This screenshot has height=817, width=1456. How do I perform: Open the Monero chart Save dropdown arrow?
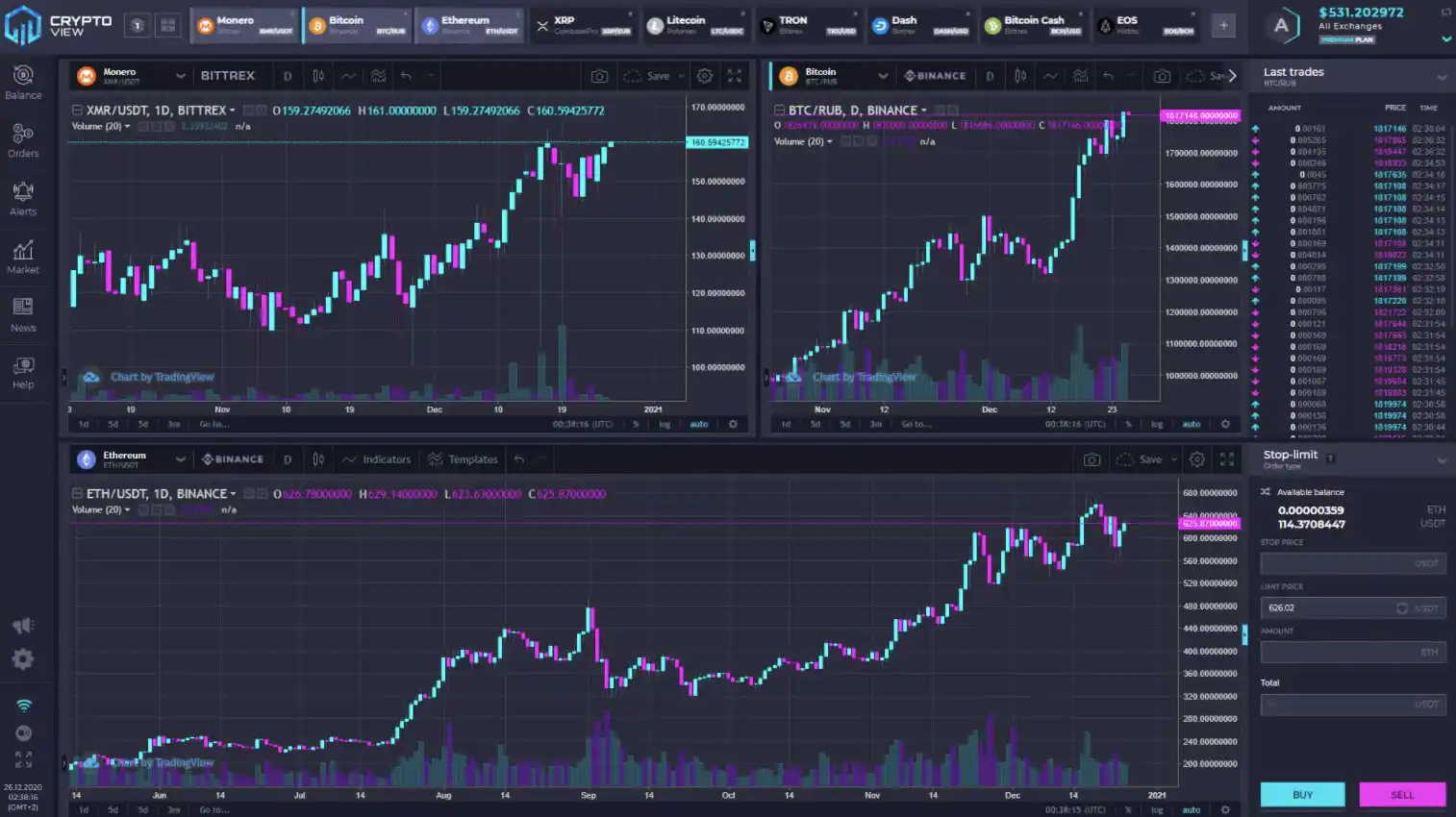coord(682,76)
